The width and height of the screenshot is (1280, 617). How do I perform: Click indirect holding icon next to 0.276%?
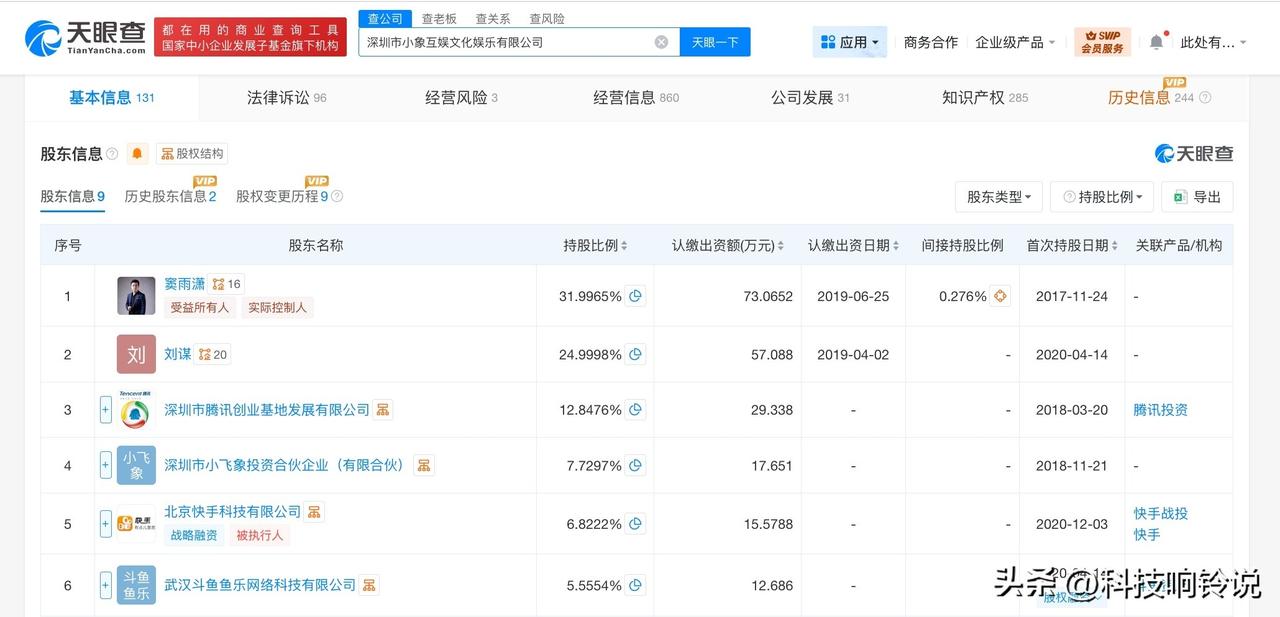[1001, 296]
